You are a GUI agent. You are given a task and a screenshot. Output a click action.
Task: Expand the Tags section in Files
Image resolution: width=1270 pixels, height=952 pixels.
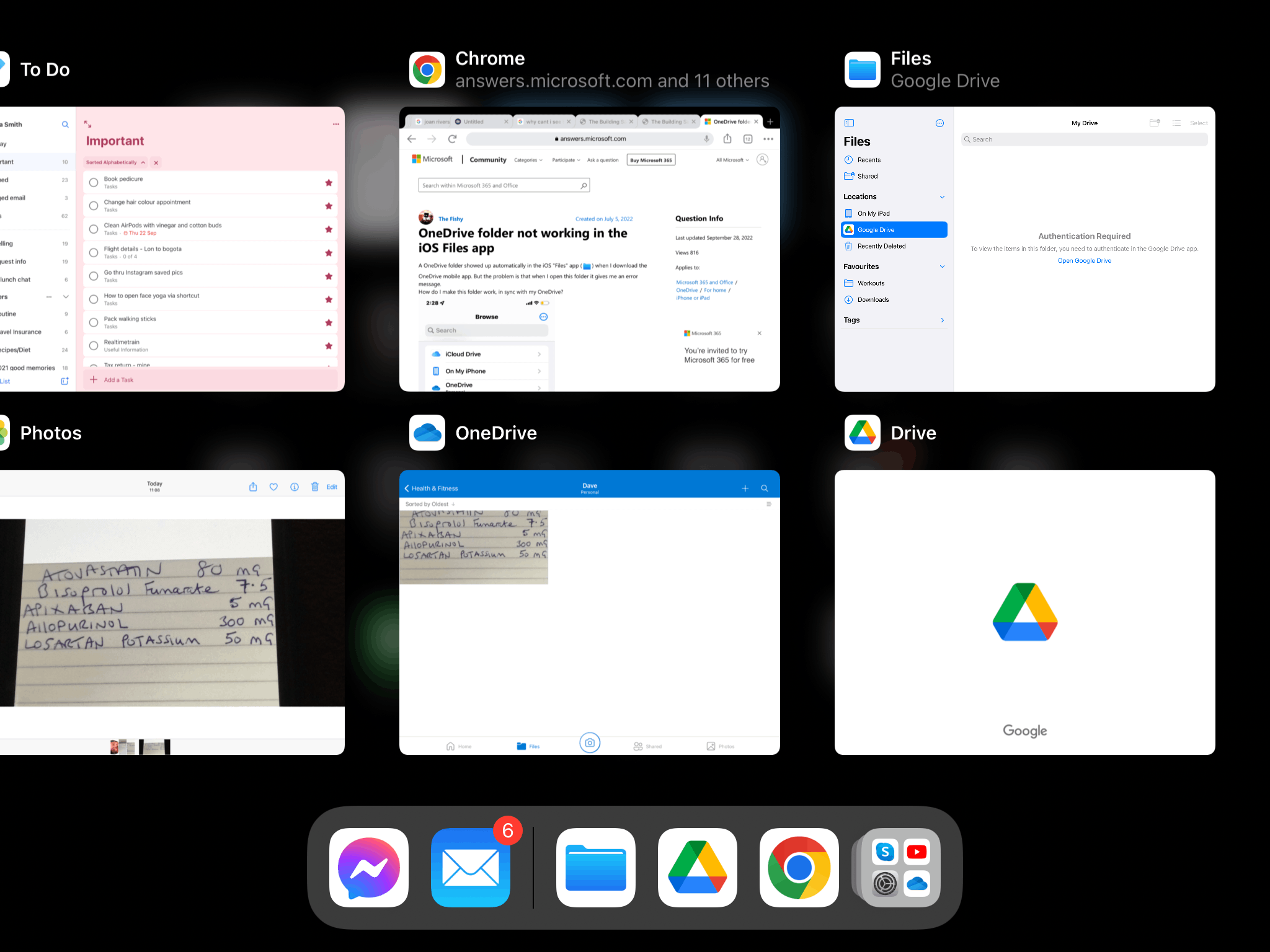point(942,320)
